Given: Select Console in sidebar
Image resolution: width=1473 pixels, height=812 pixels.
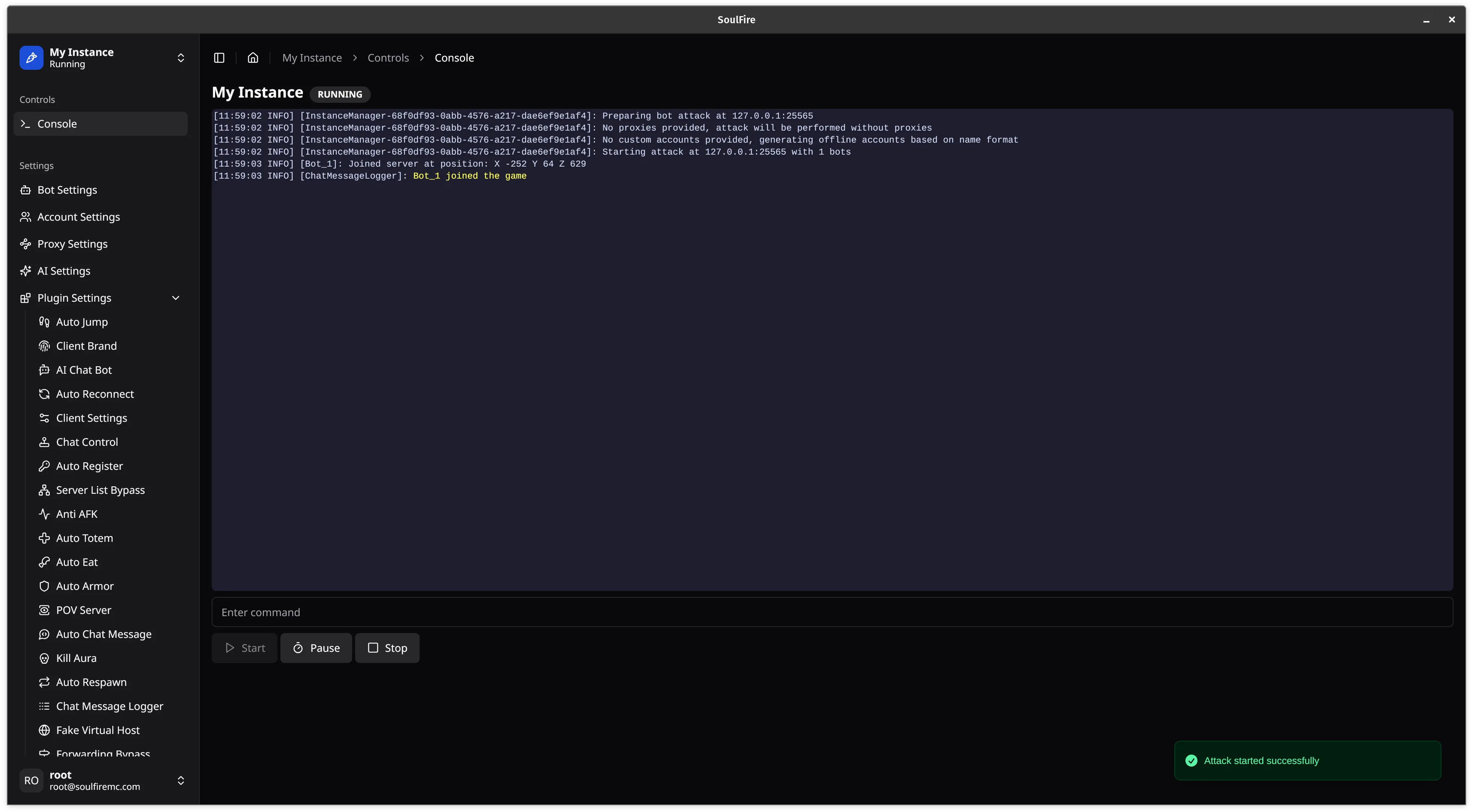Looking at the screenshot, I should (x=57, y=124).
